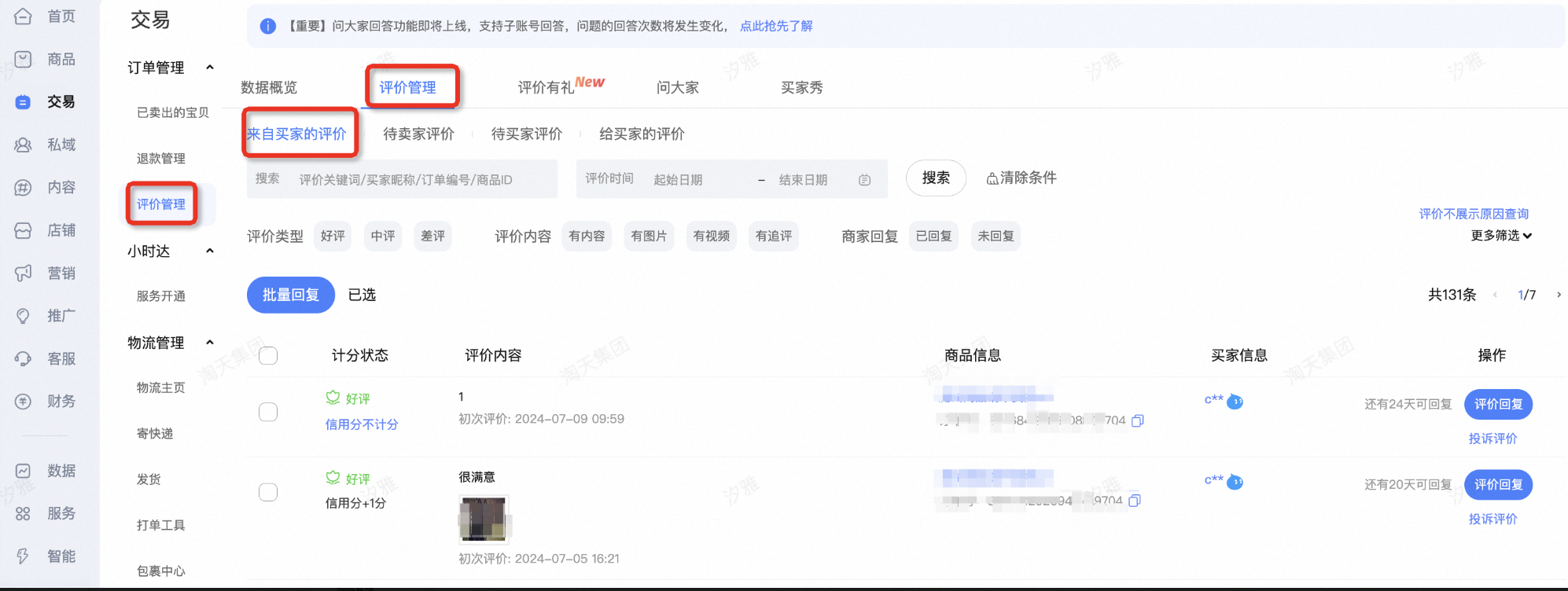
Task: Click the 搜索 button
Action: tap(936, 178)
